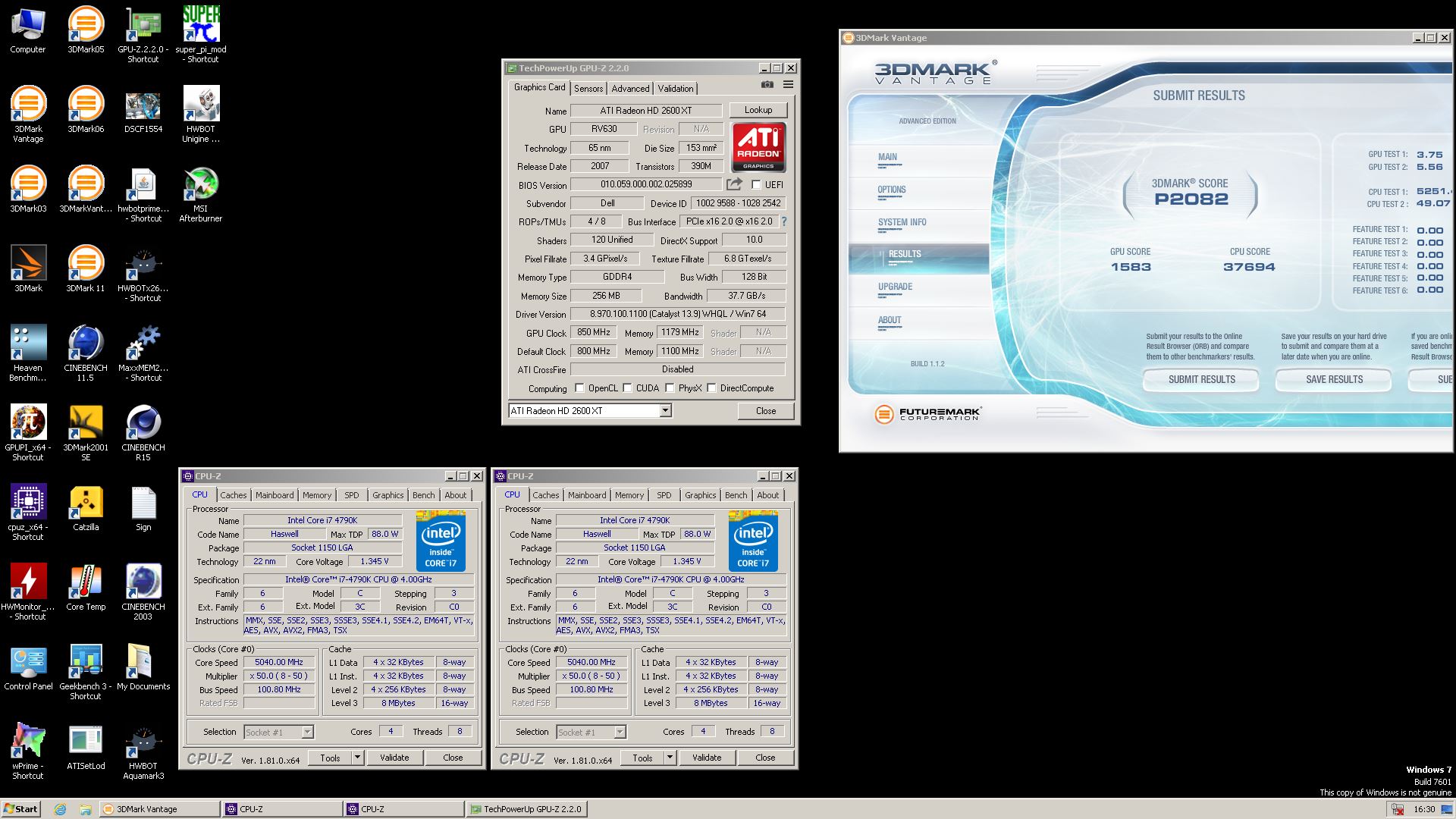This screenshot has width=1456, height=819.
Task: Toggle the CUDA checkbox
Action: 627,388
